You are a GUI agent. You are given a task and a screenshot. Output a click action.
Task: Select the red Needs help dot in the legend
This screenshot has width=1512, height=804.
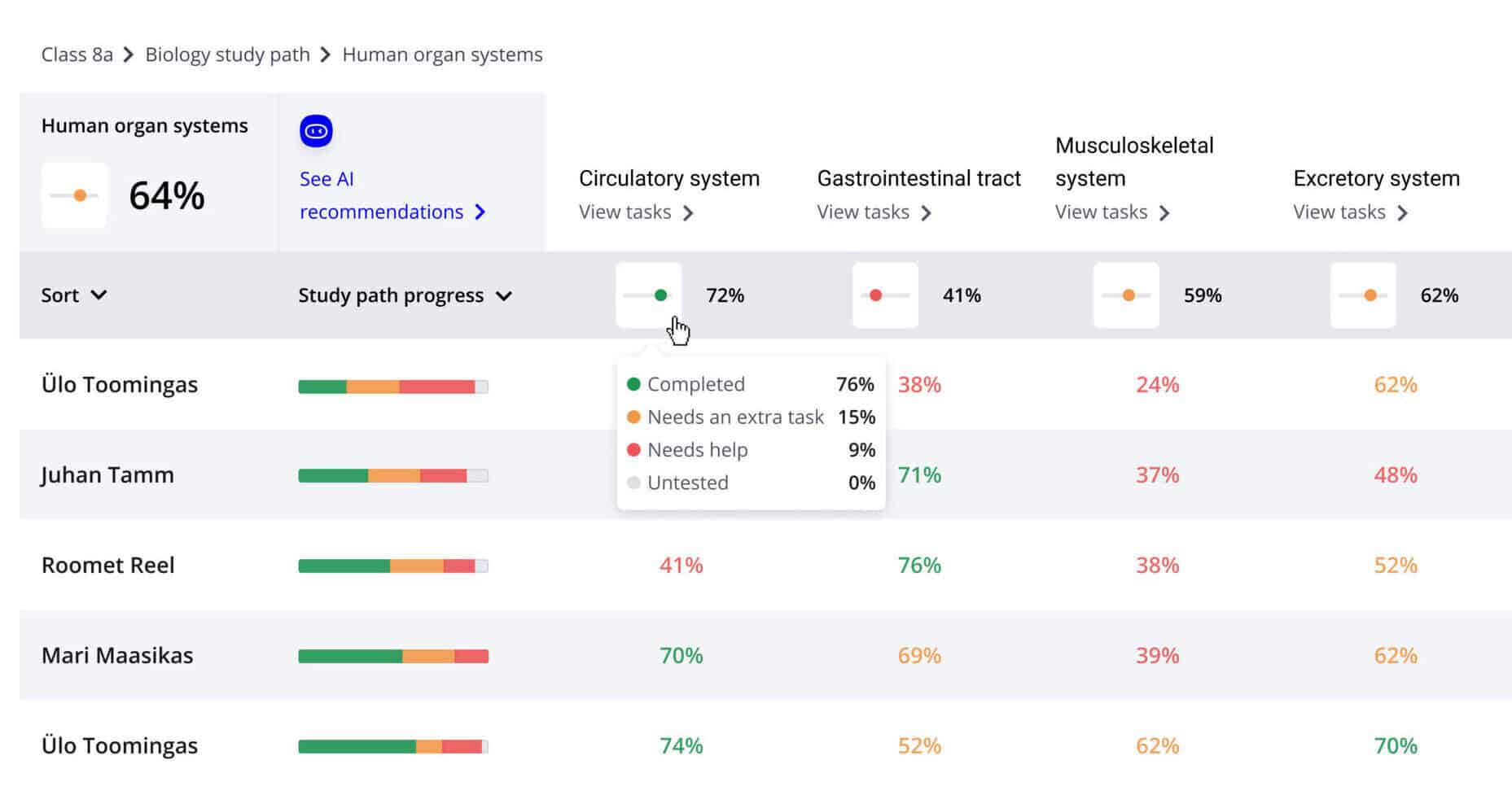click(x=633, y=449)
